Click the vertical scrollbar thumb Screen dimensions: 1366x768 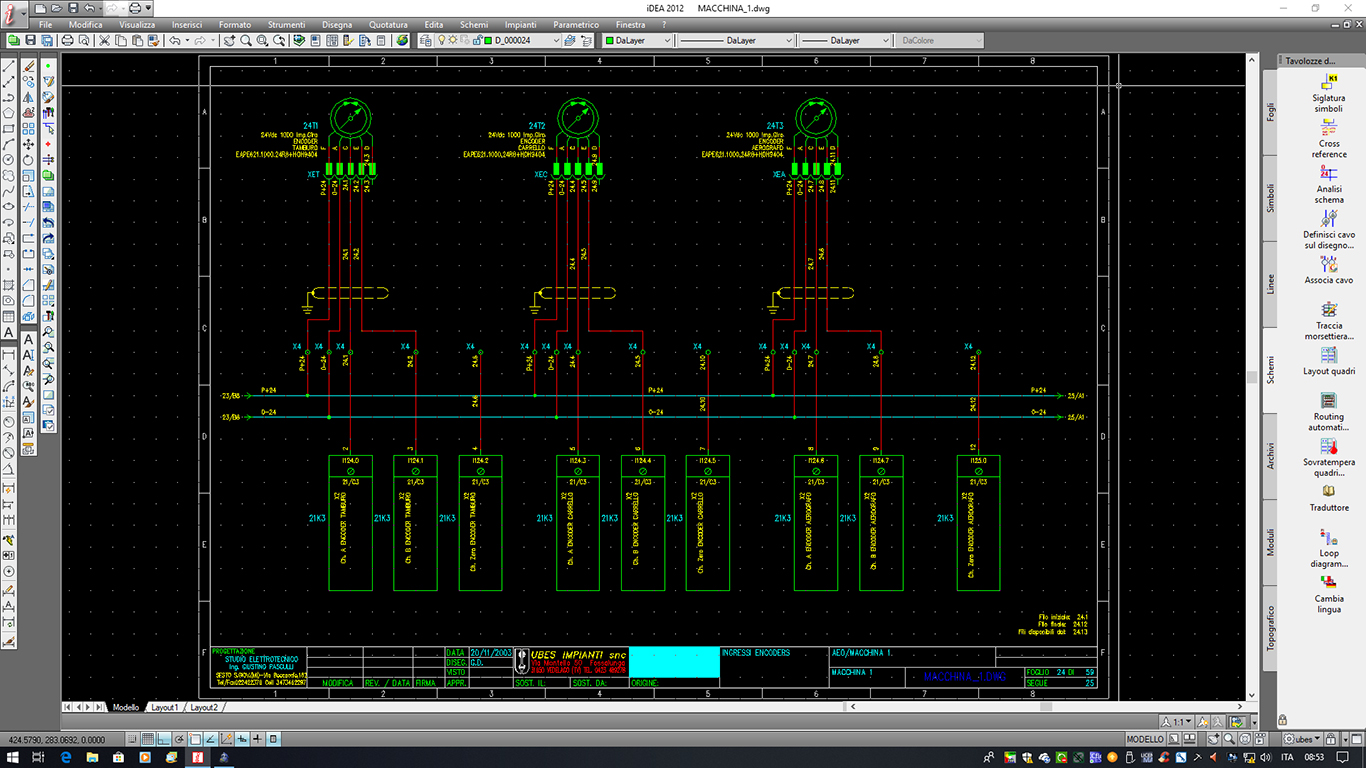point(1251,377)
